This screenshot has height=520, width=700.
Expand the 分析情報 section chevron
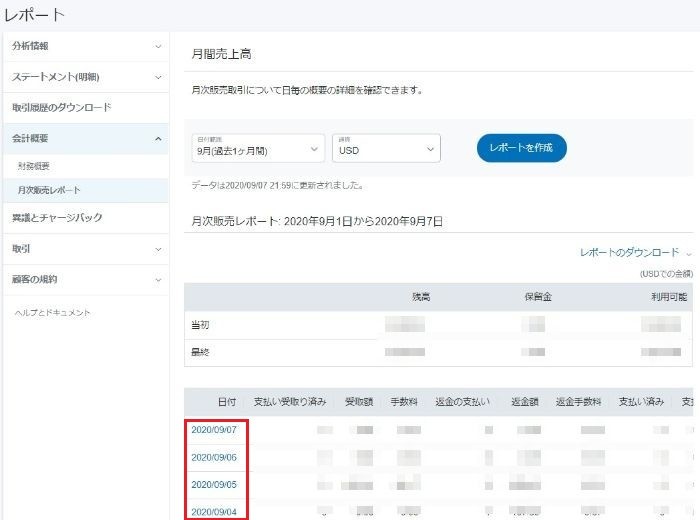[158, 46]
